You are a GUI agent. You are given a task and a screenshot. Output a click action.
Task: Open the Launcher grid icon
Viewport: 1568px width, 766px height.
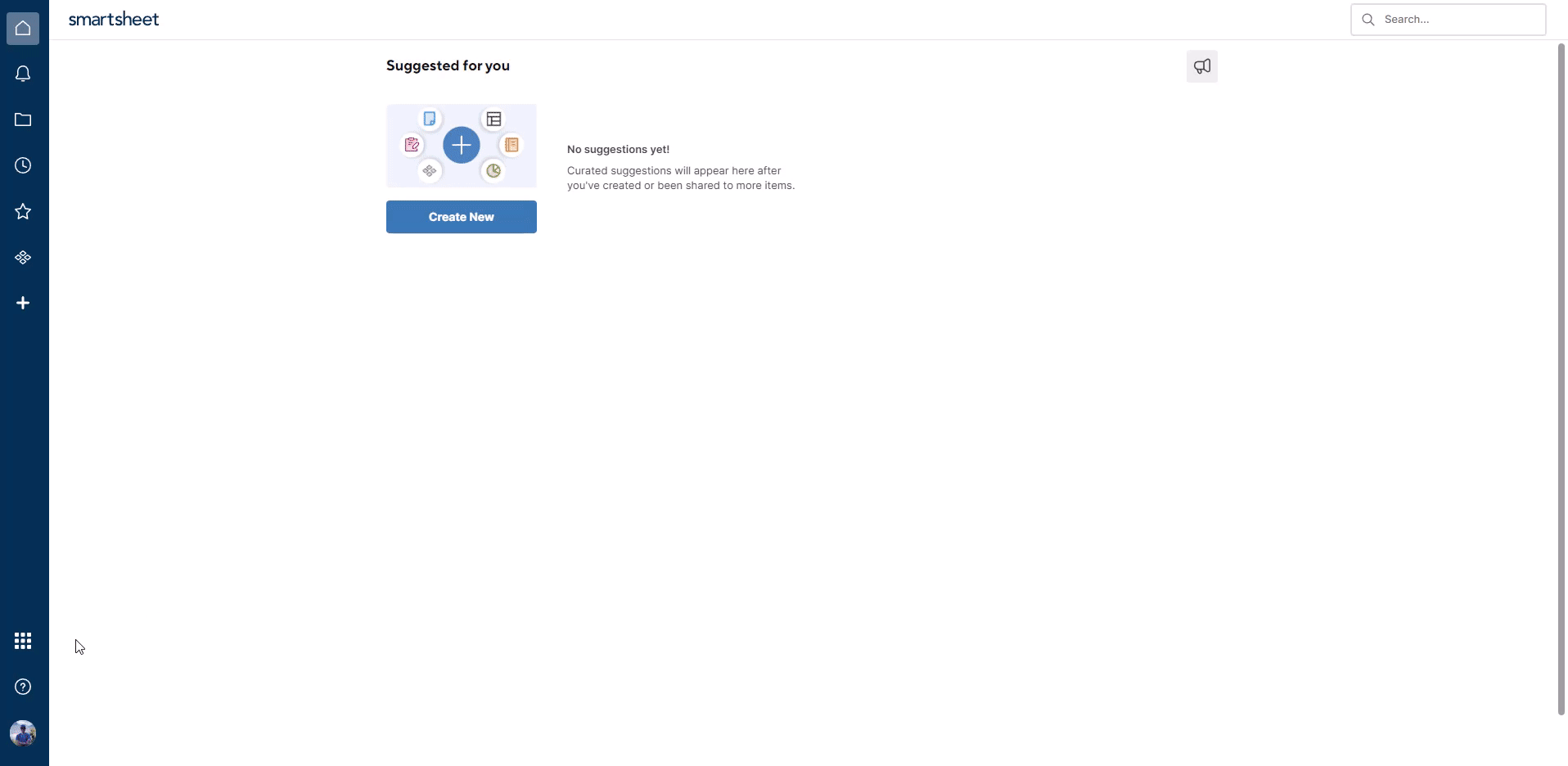(23, 641)
